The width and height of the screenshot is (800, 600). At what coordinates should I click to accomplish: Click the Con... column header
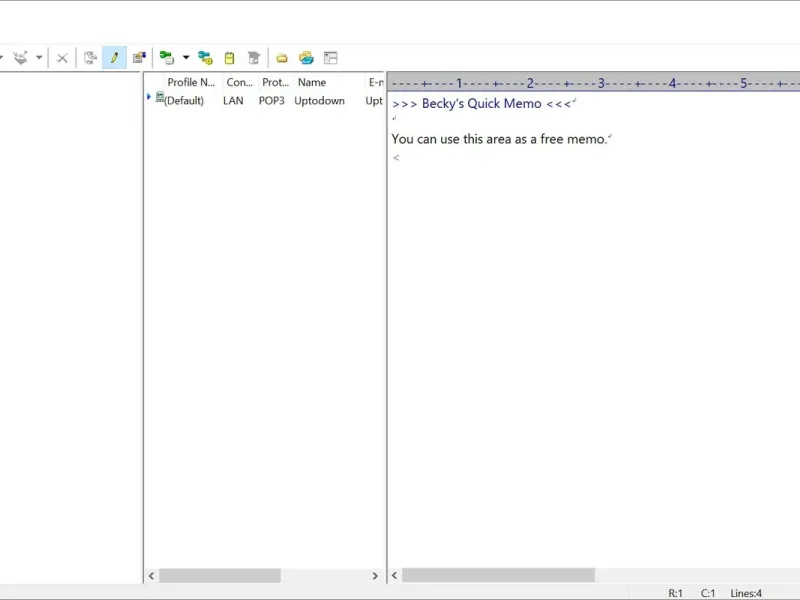[239, 82]
